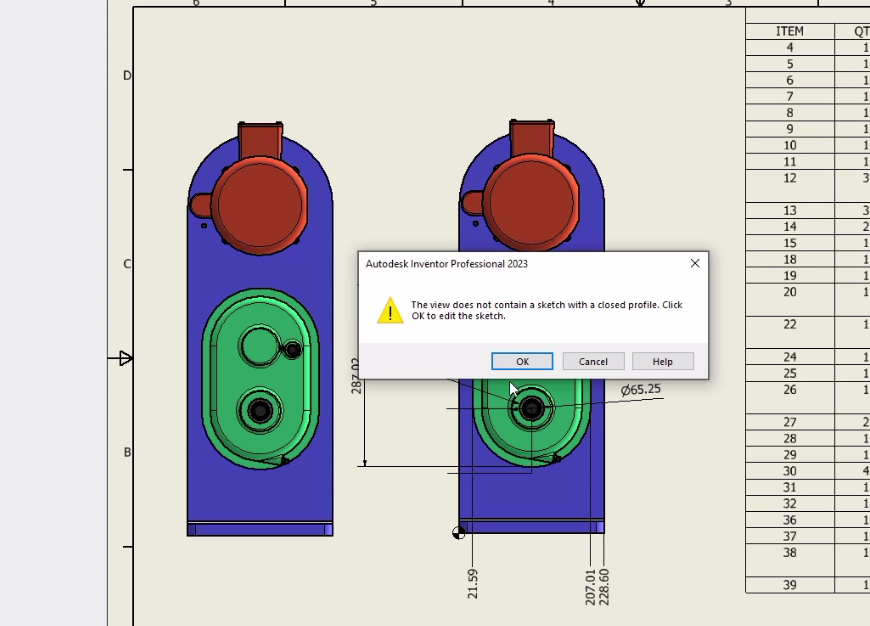870x626 pixels.
Task: Select the 21.59 dimension text
Action: click(472, 584)
